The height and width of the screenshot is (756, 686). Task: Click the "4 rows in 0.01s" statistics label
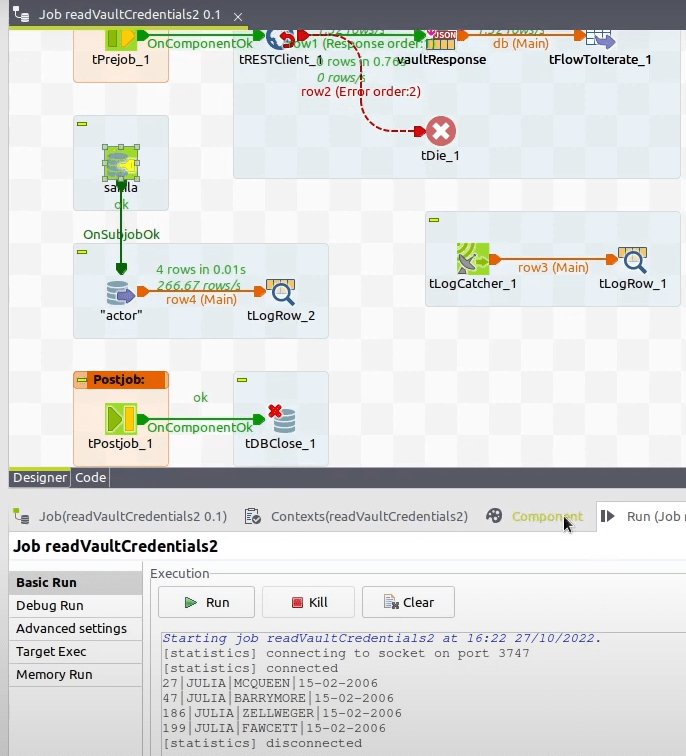coord(201,270)
